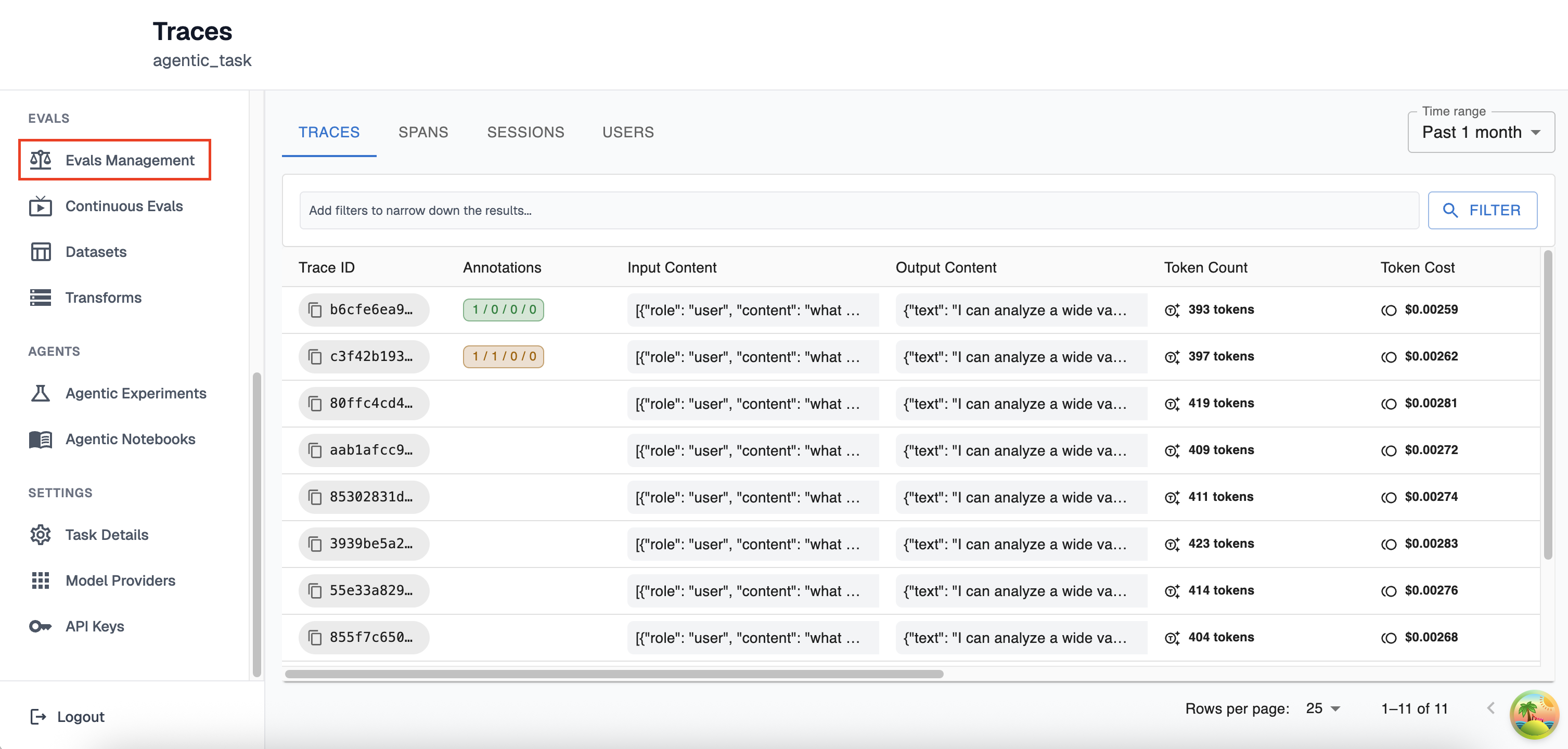Click the horizontal table scrollbar
Screen dimensions: 1568x749
pyautogui.click(x=613, y=674)
